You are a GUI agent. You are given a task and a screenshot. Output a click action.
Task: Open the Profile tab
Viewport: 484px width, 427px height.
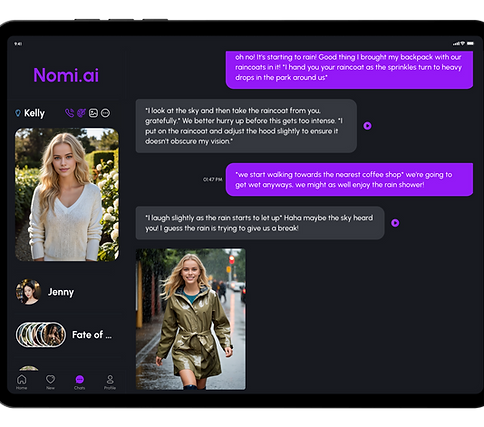pyautogui.click(x=110, y=382)
